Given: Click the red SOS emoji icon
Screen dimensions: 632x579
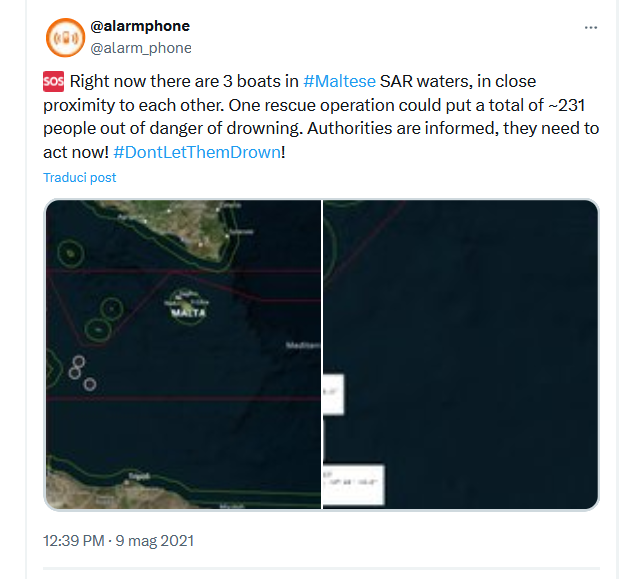Looking at the screenshot, I should (x=54, y=81).
